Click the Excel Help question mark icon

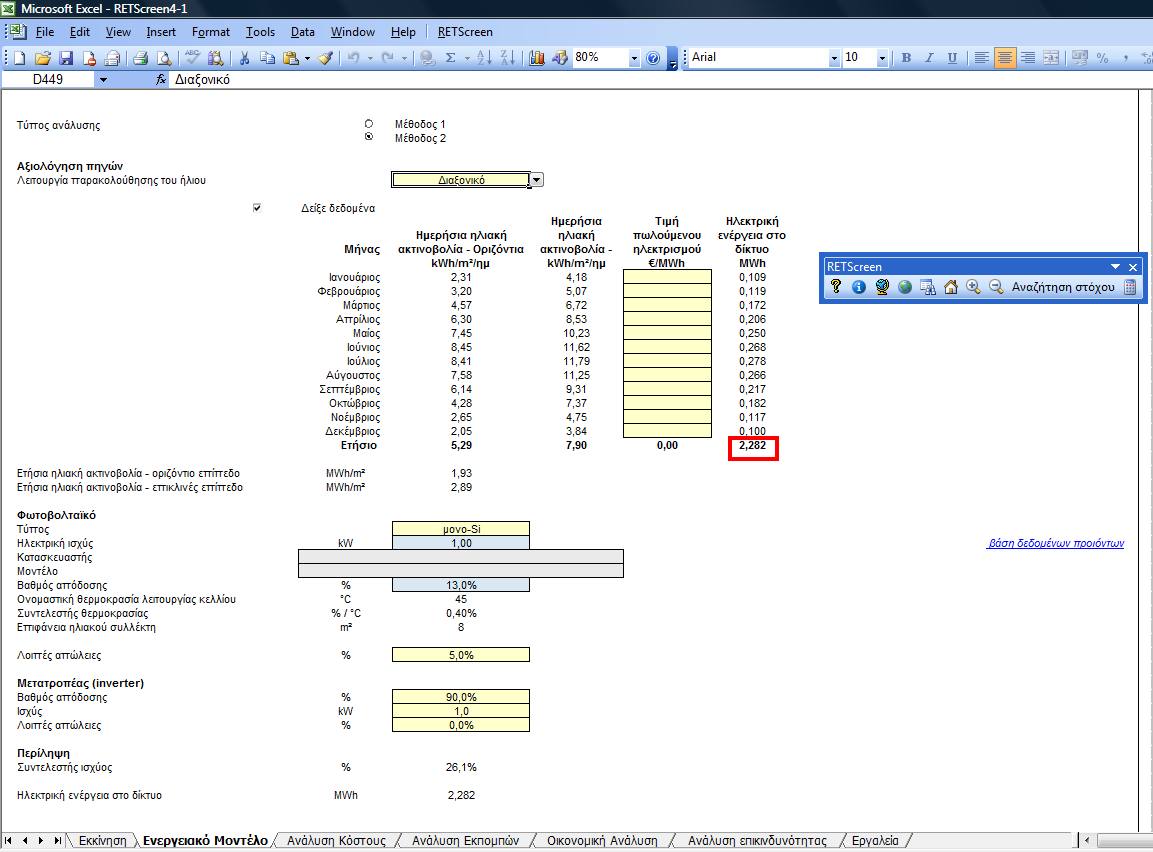click(653, 58)
